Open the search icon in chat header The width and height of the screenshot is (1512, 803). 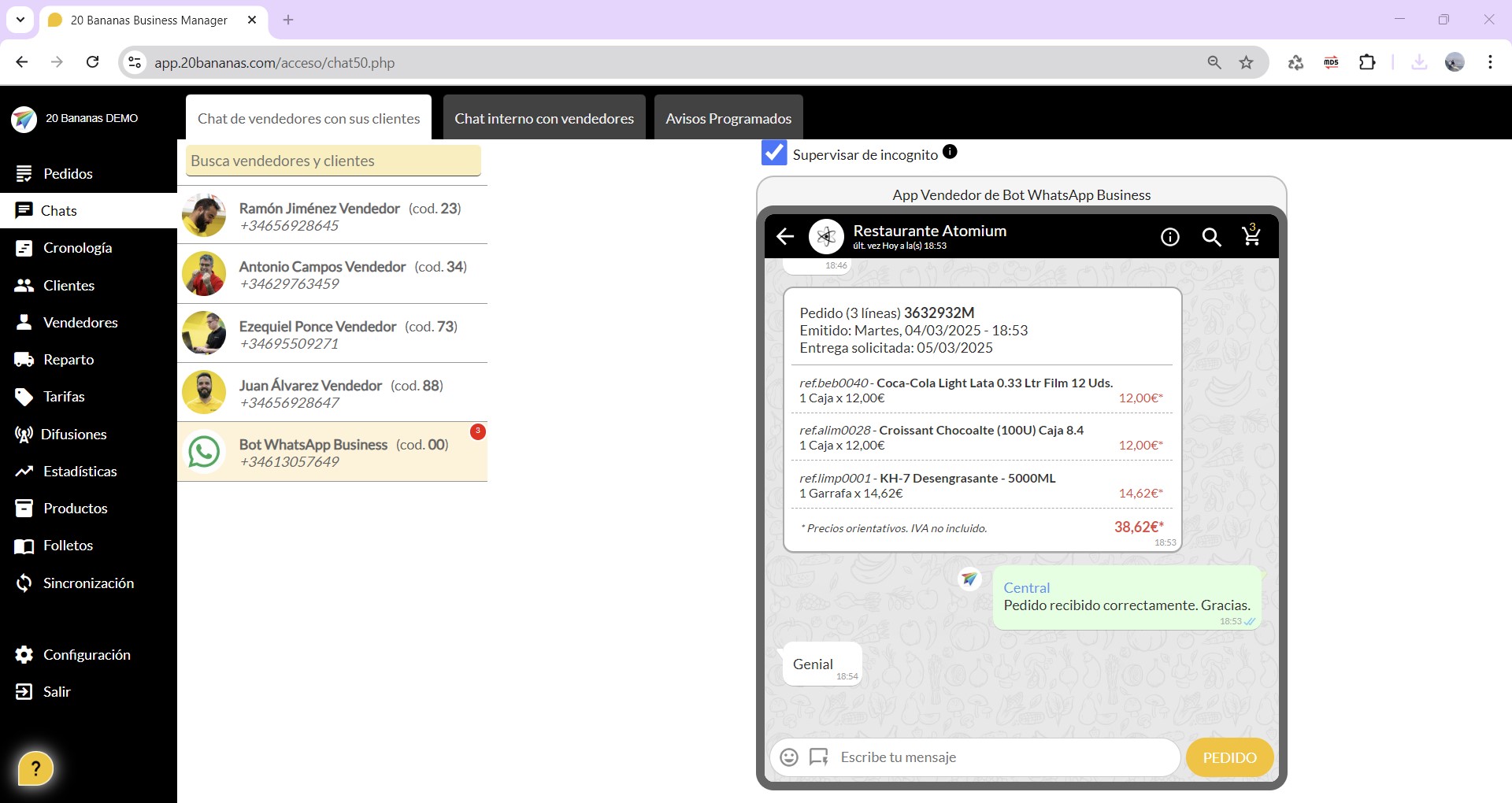[1211, 237]
